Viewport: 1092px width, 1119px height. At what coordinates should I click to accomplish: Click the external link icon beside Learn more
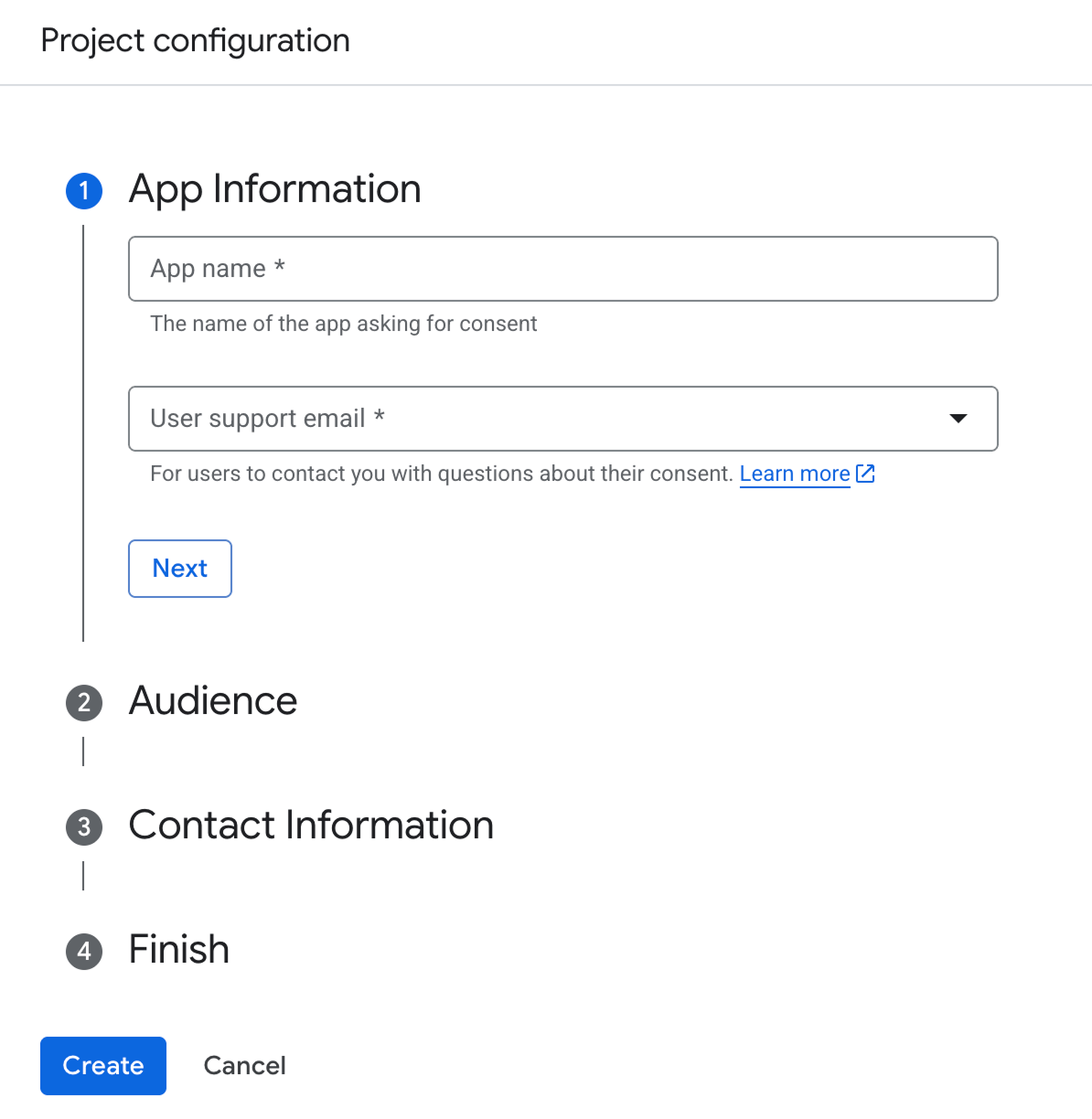coord(865,474)
